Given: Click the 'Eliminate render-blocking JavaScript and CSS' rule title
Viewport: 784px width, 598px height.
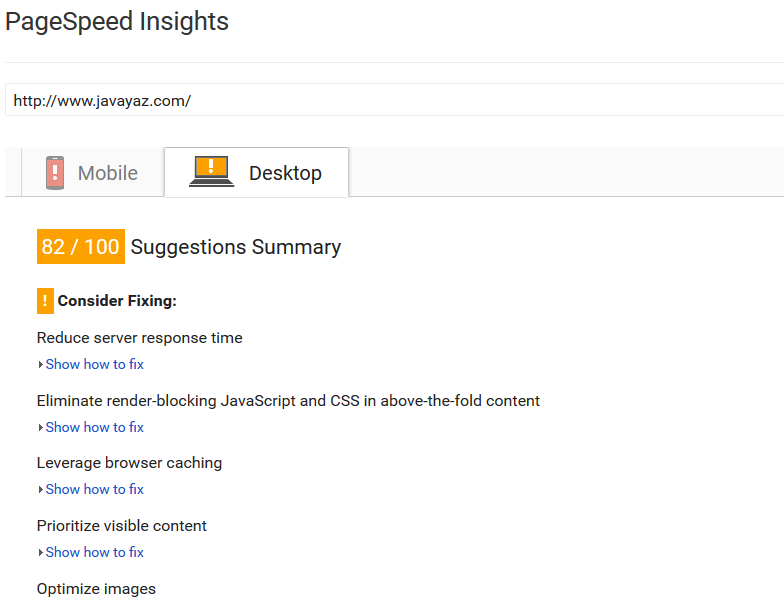Looking at the screenshot, I should click(288, 401).
